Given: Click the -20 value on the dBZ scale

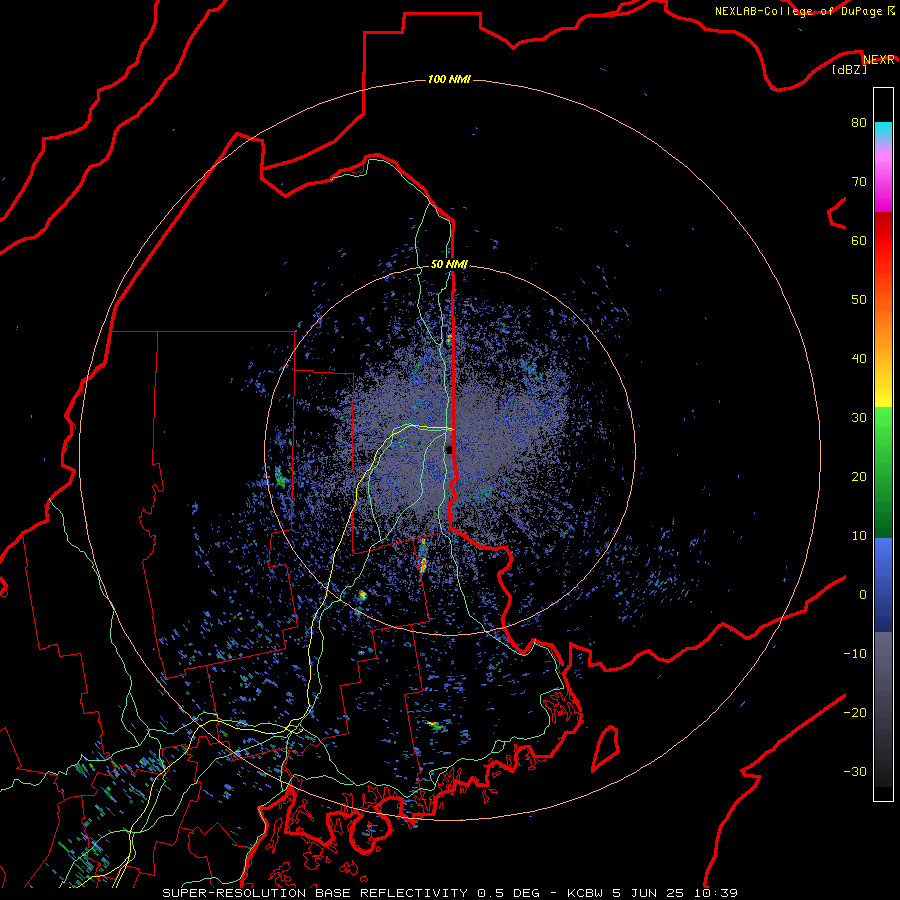Looking at the screenshot, I should point(855,713).
